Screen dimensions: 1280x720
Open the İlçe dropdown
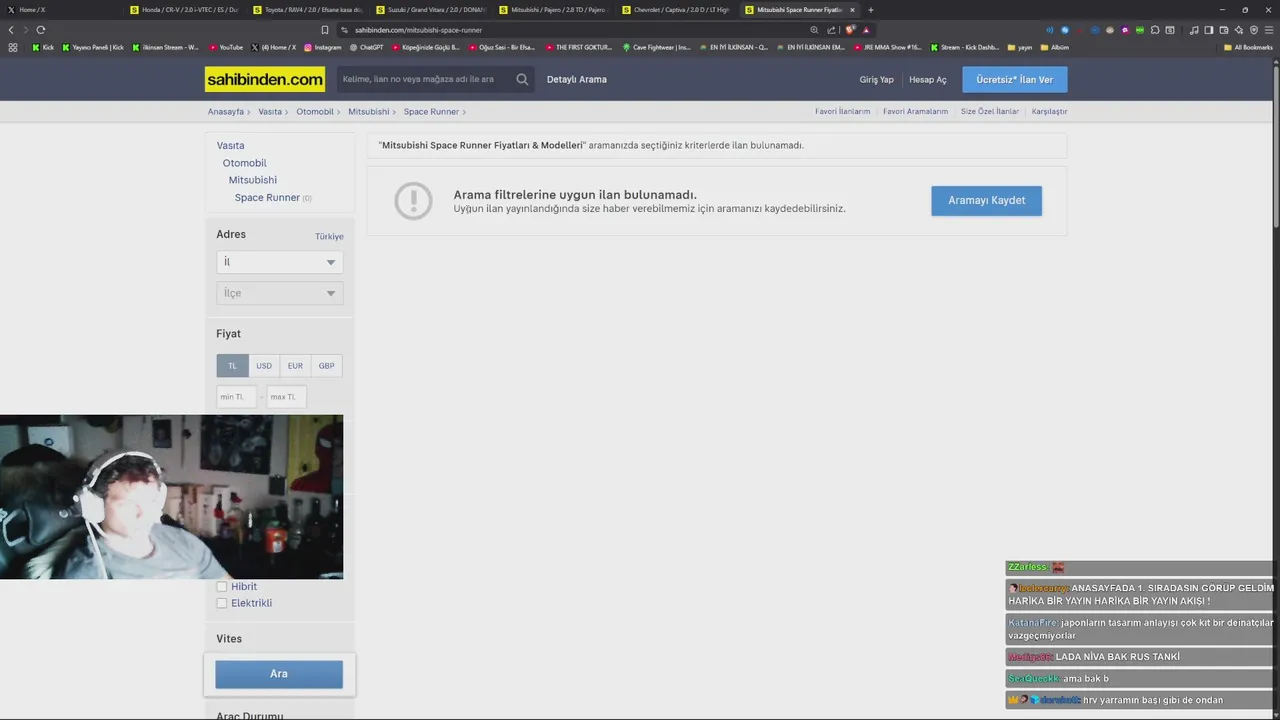pyautogui.click(x=280, y=293)
